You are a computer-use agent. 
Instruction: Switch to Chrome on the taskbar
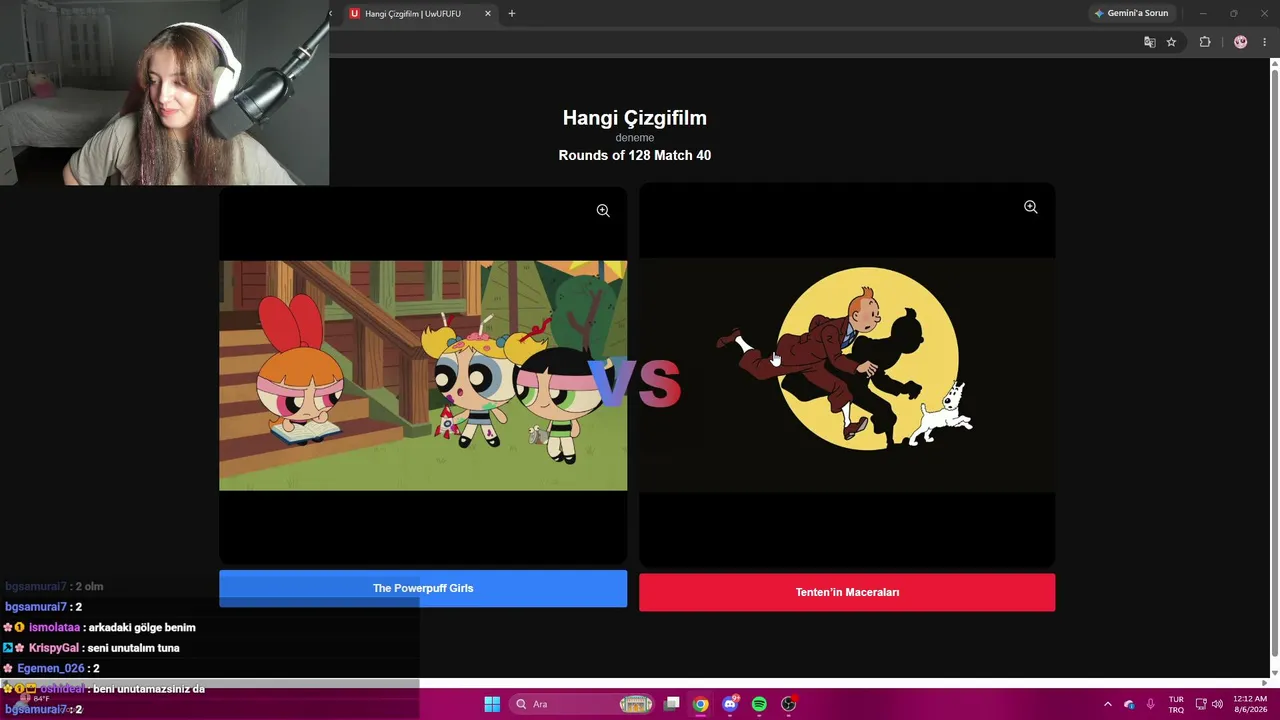tap(701, 704)
